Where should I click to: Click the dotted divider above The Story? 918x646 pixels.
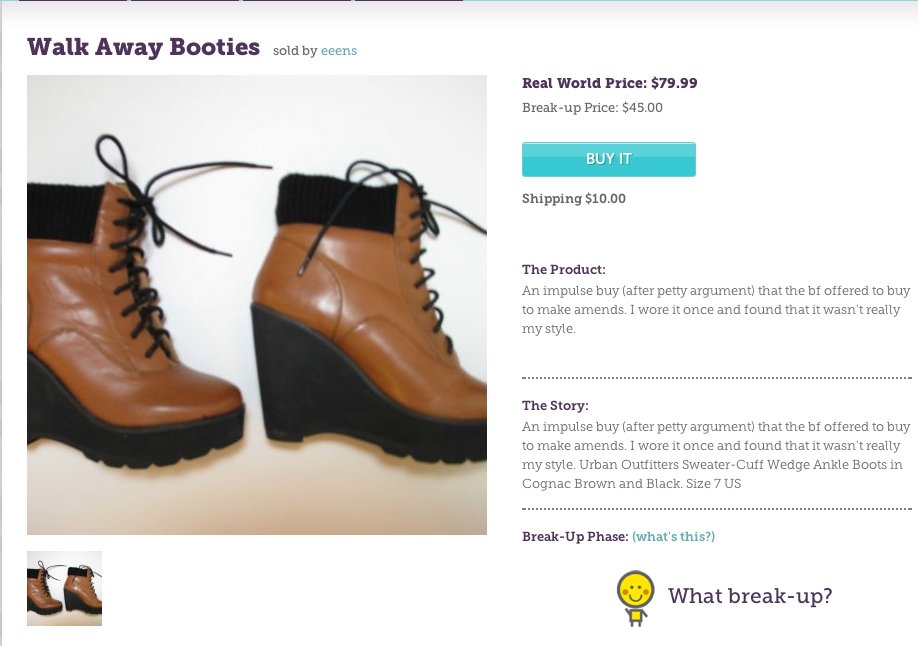pos(716,378)
